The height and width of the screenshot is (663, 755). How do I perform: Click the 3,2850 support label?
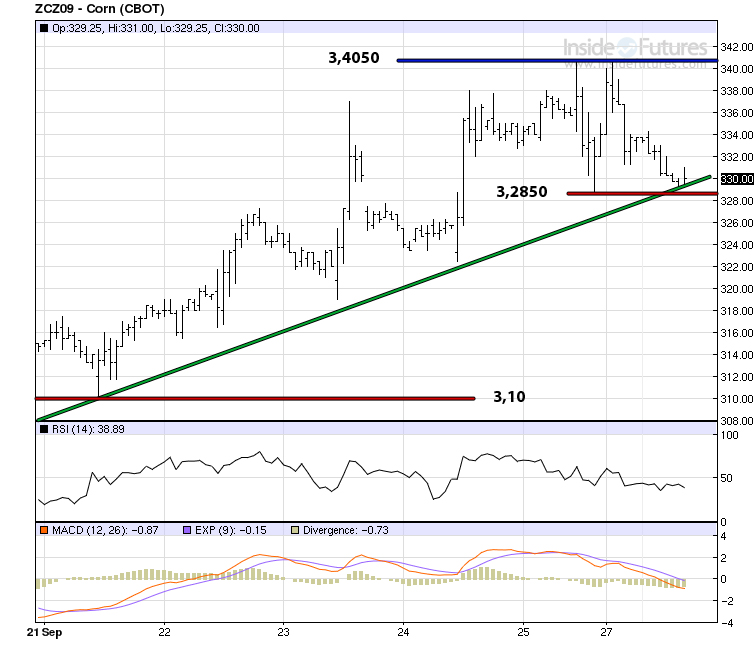[521, 191]
